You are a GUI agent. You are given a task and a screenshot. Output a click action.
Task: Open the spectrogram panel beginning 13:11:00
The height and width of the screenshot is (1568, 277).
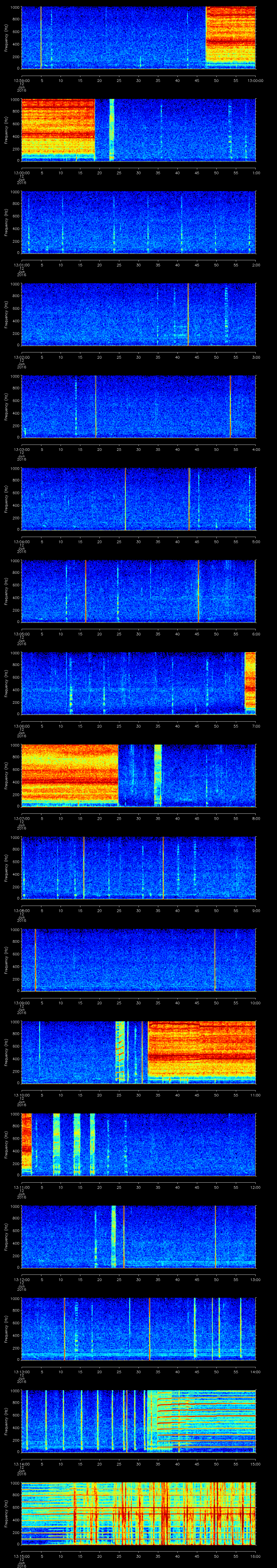138,1144
